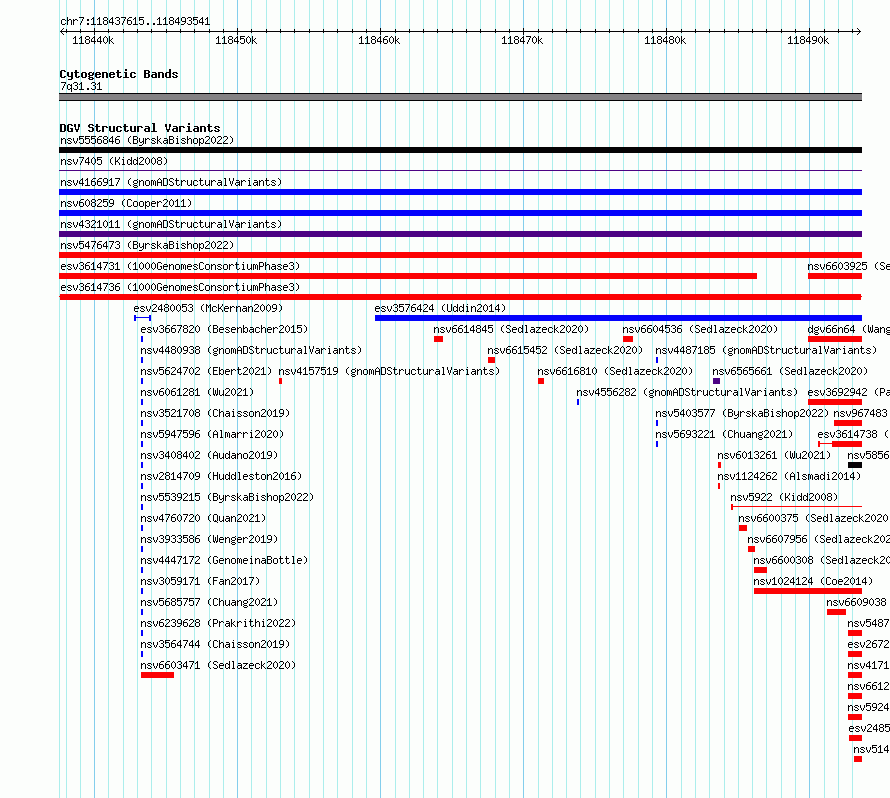
Task: Click esv3614731 1000Genomes variant label
Action: [x=180, y=266]
